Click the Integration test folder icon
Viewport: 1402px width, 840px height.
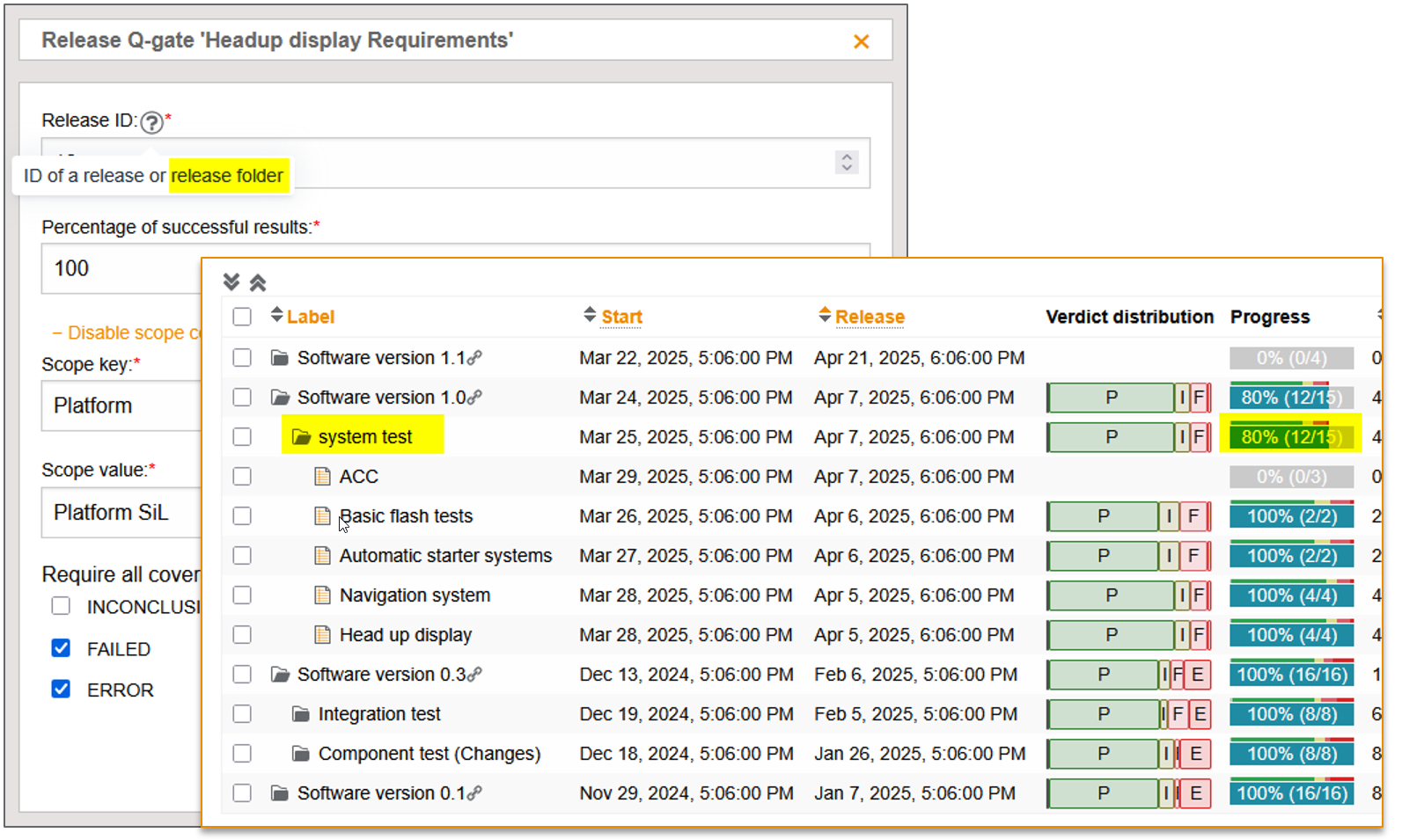tap(301, 714)
